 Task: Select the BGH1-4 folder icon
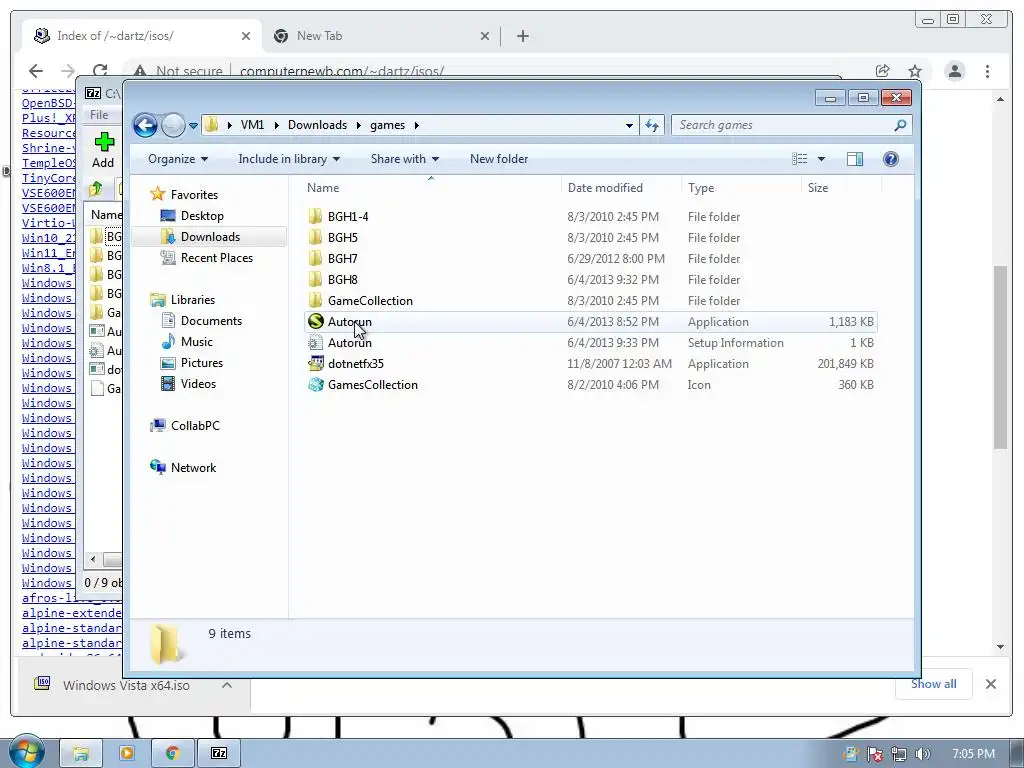click(315, 216)
